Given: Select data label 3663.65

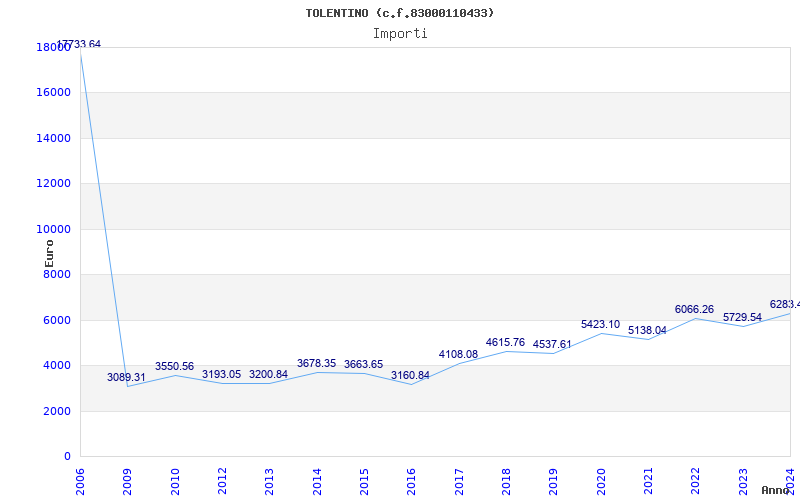Looking at the screenshot, I should 363,364.
